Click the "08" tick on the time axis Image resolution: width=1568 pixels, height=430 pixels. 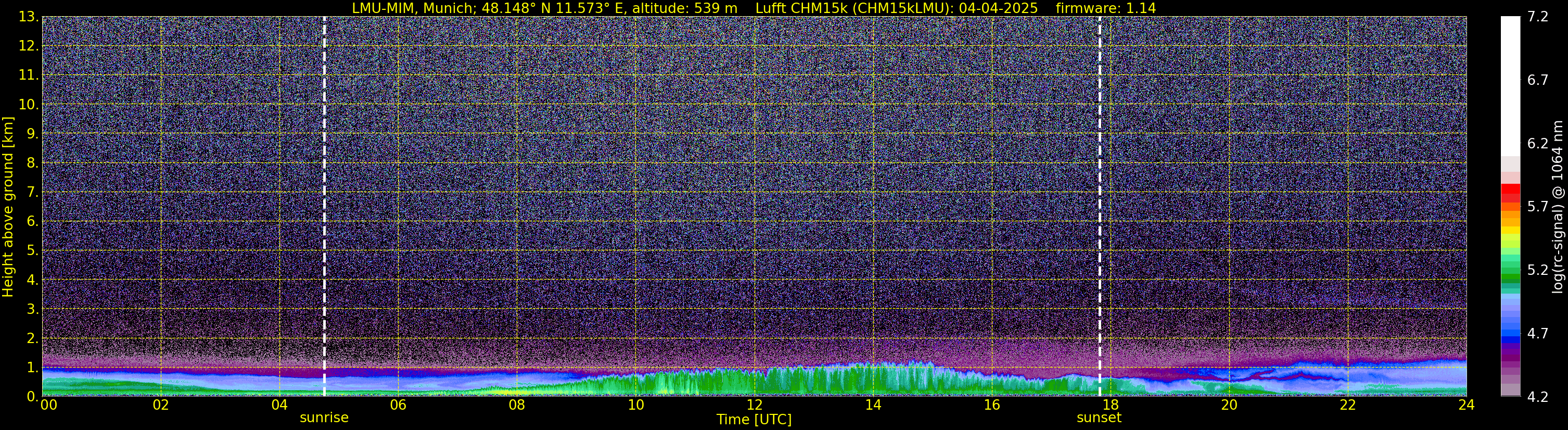(x=517, y=405)
